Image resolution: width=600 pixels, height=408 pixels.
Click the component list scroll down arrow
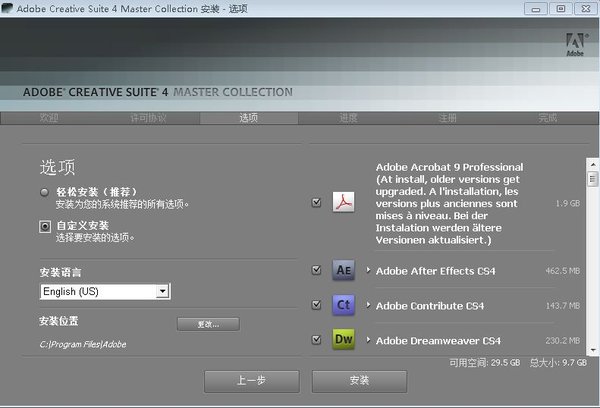tap(593, 350)
